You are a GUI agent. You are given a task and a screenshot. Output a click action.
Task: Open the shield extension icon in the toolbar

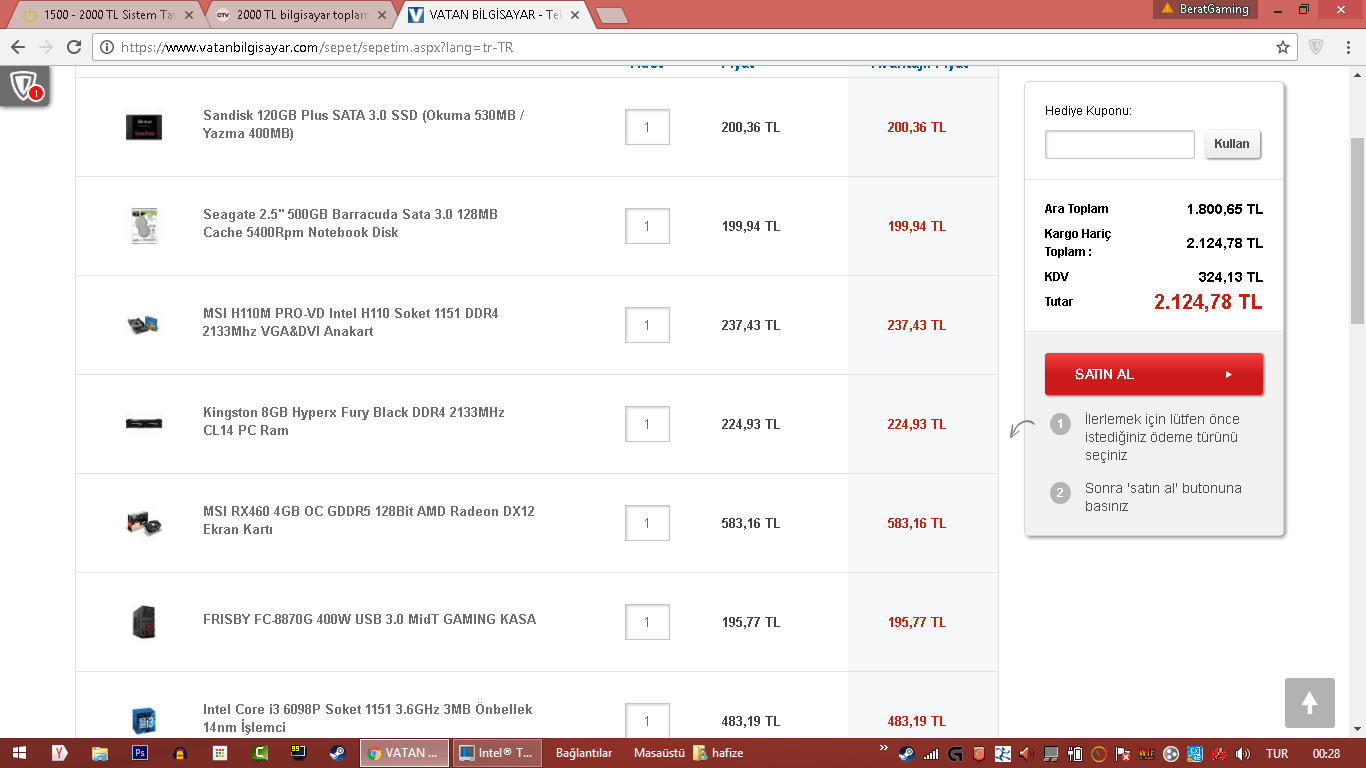[1317, 47]
